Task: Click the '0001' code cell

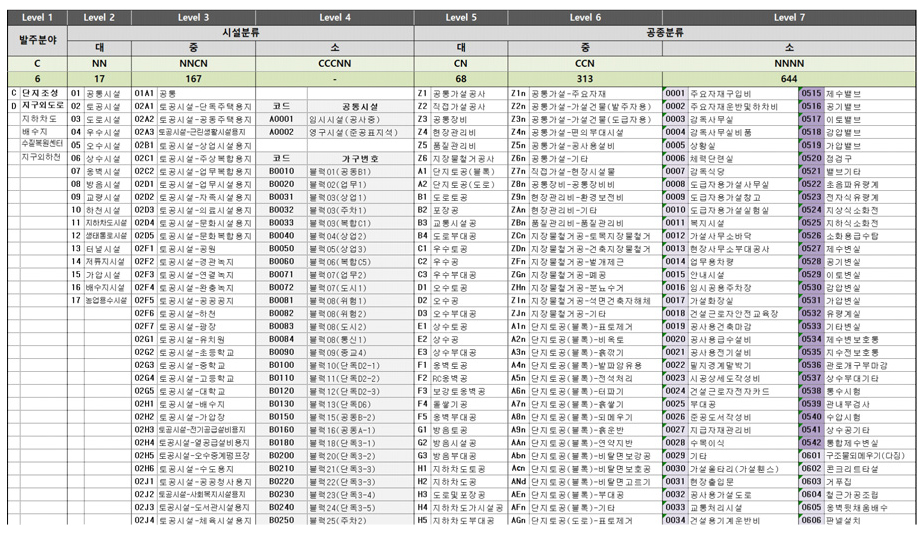Action: pos(675,93)
